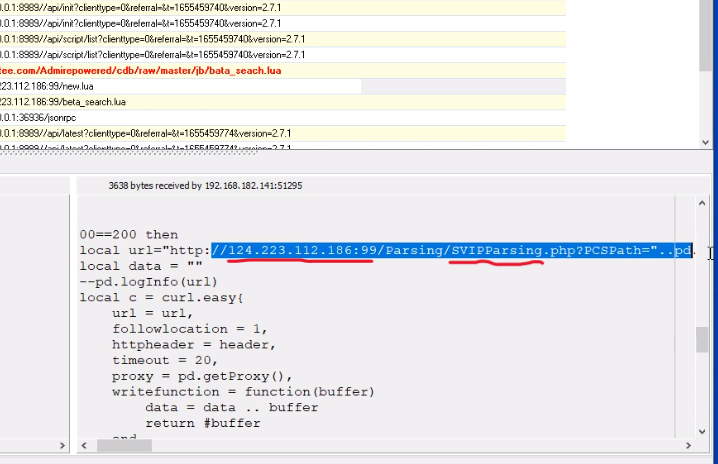The height and width of the screenshot is (464, 718).
Task: Select the red bata_seach.lua request row
Action: [283, 71]
